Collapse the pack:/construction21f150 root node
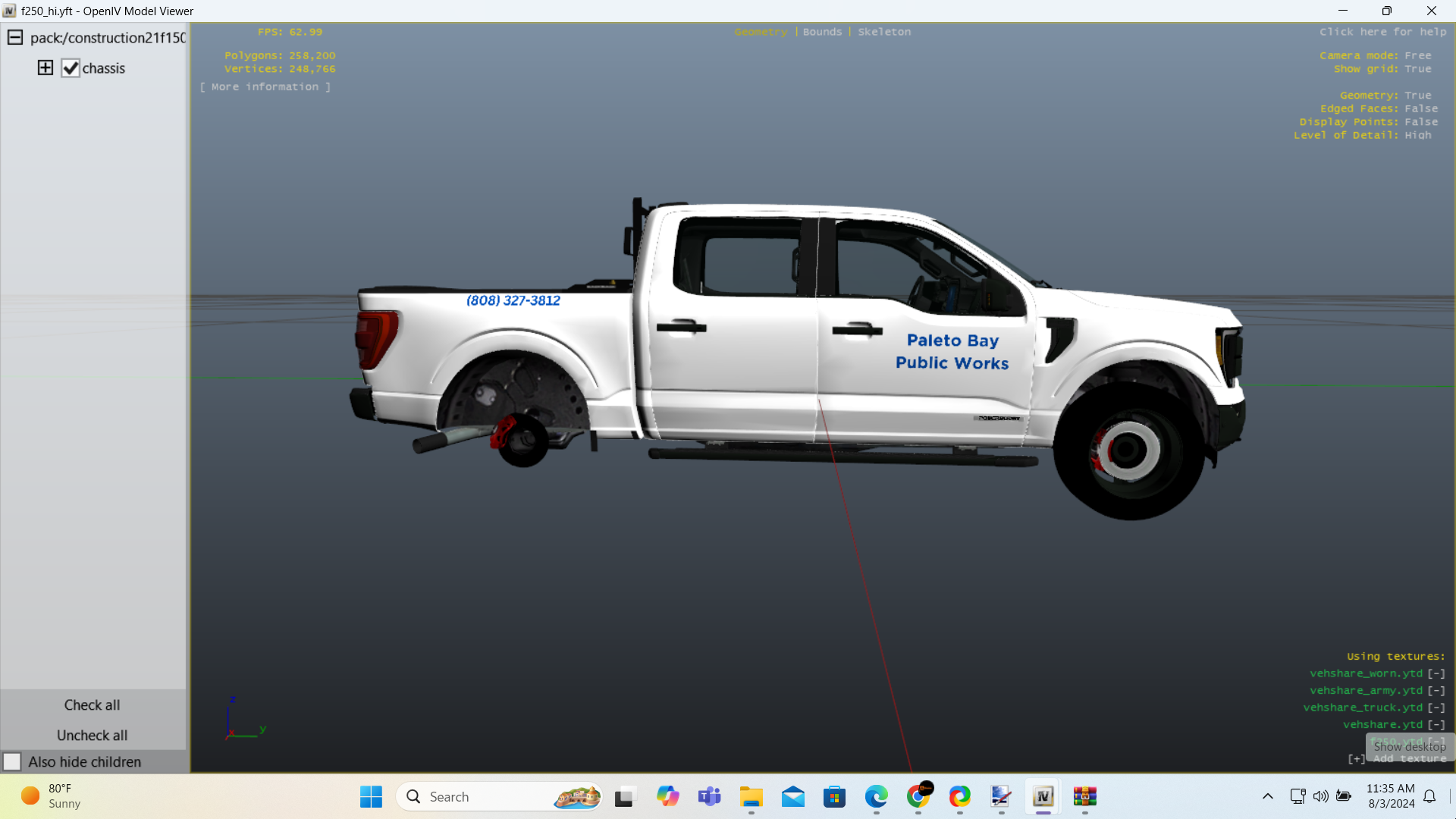The image size is (1456, 819). point(15,38)
